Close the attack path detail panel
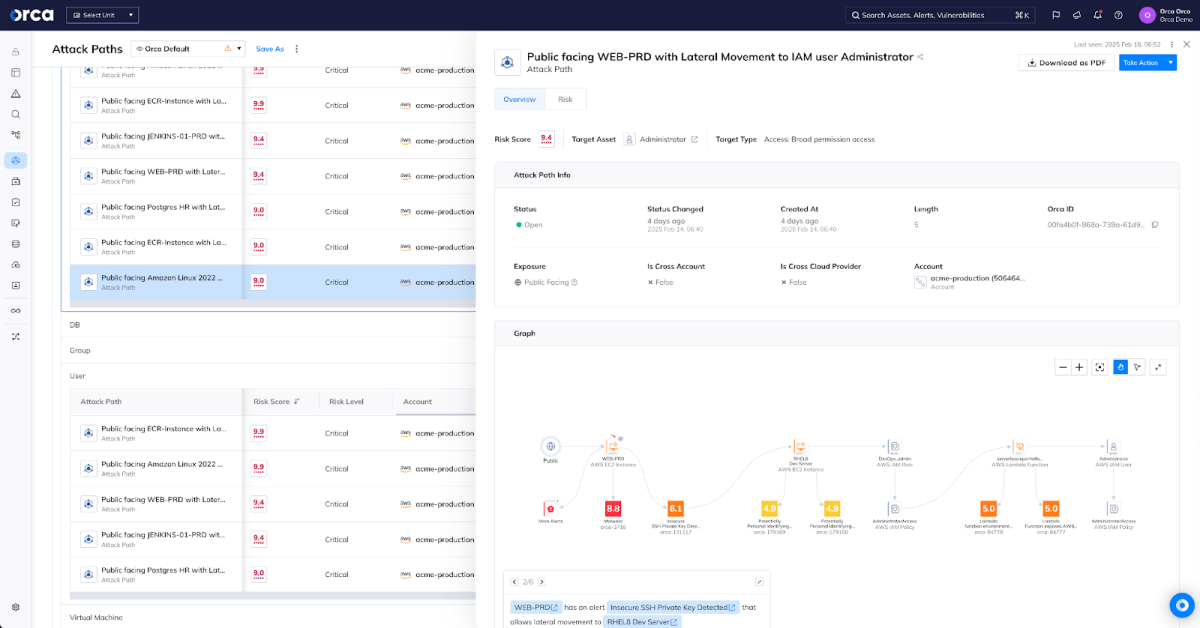The image size is (1200, 628). [1187, 44]
